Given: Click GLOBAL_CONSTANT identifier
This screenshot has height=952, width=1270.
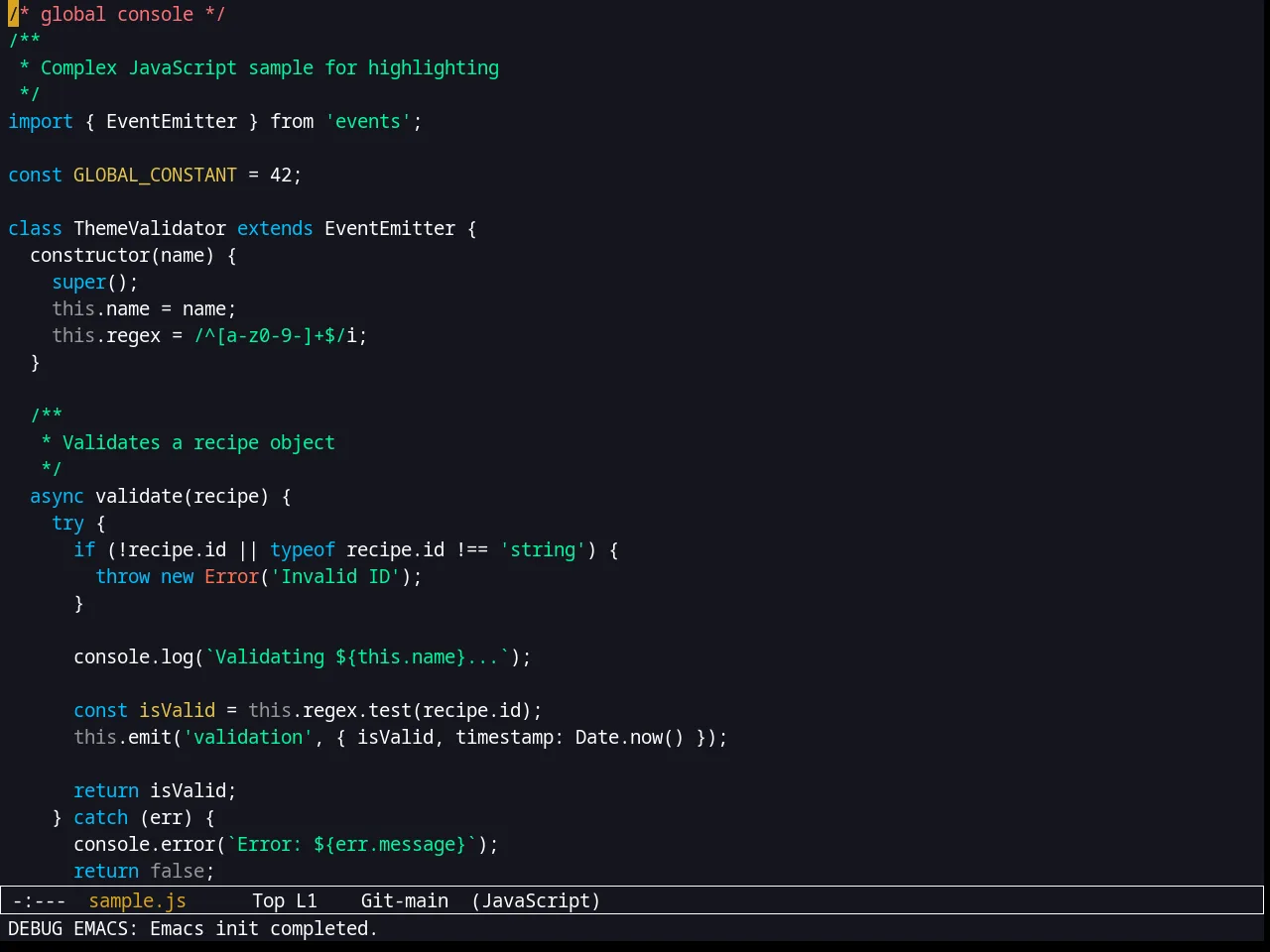Looking at the screenshot, I should pos(155,175).
